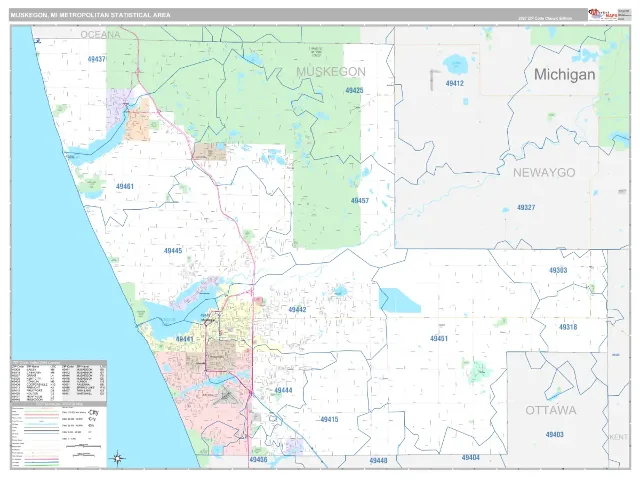Select ZIP code label 49448
The height and width of the screenshot is (480, 640).
click(x=378, y=461)
